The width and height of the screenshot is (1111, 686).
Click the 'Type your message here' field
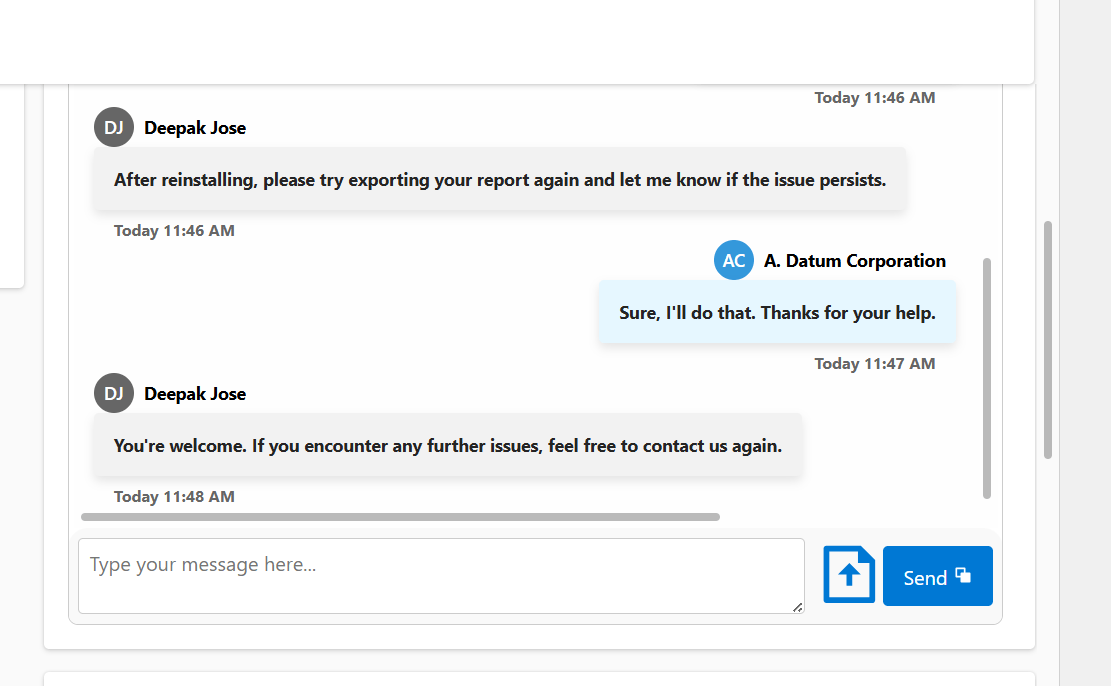point(440,575)
